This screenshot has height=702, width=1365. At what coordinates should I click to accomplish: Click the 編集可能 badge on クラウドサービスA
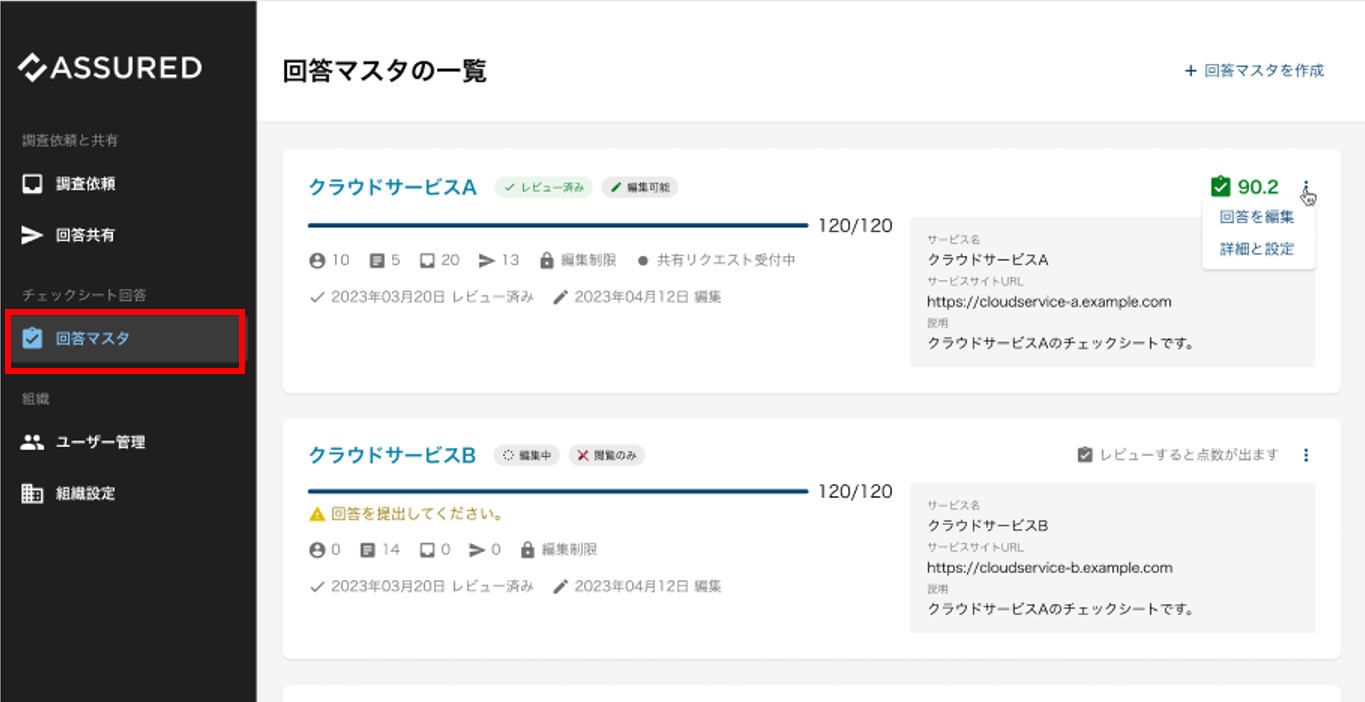[x=640, y=187]
